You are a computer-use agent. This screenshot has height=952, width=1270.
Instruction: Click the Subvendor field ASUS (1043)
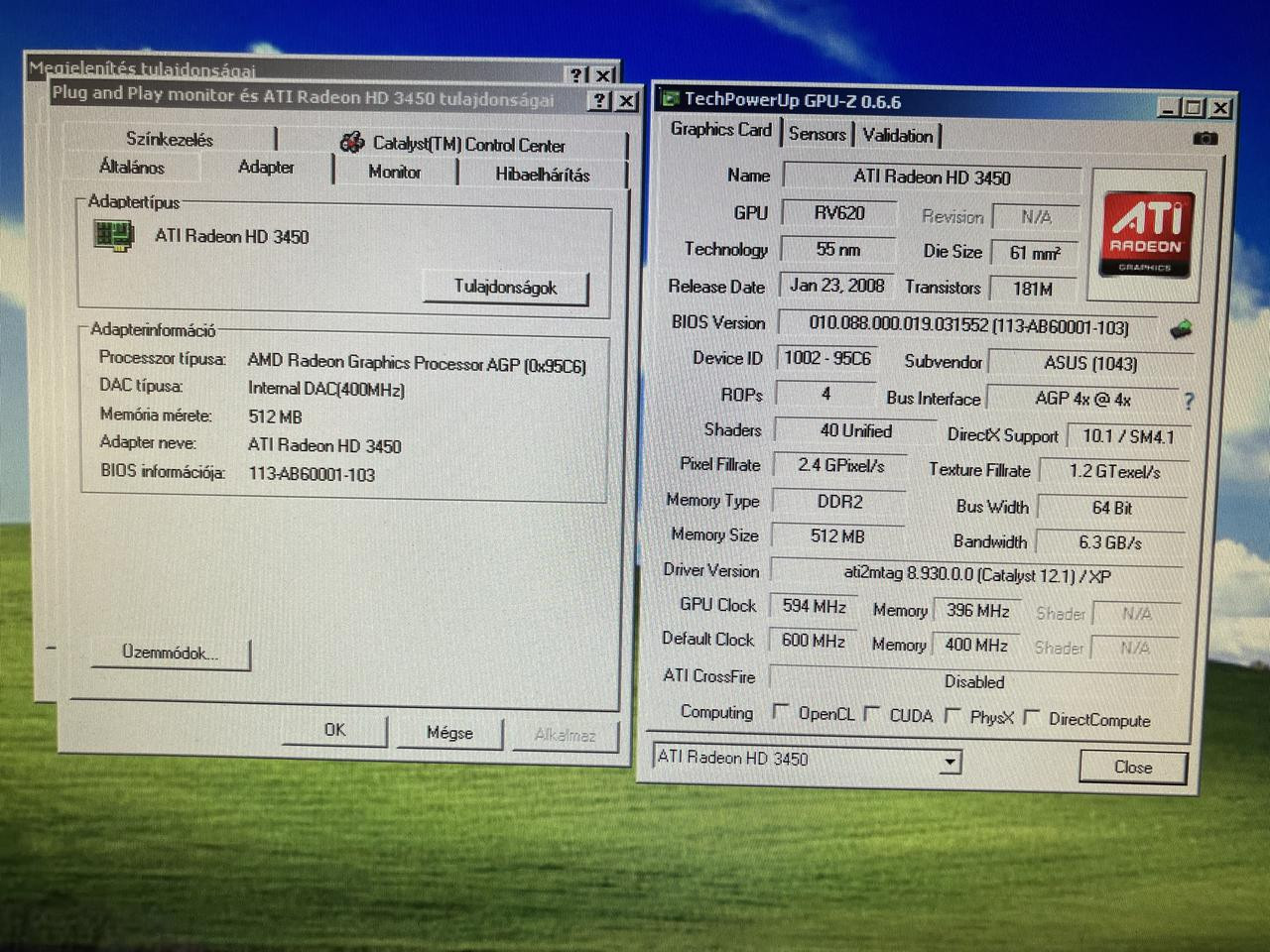(1090, 364)
